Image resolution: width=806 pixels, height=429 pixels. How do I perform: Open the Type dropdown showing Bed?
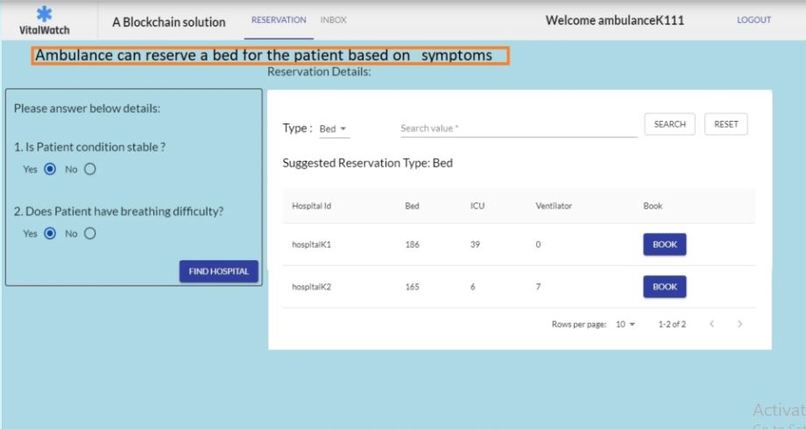click(334, 129)
